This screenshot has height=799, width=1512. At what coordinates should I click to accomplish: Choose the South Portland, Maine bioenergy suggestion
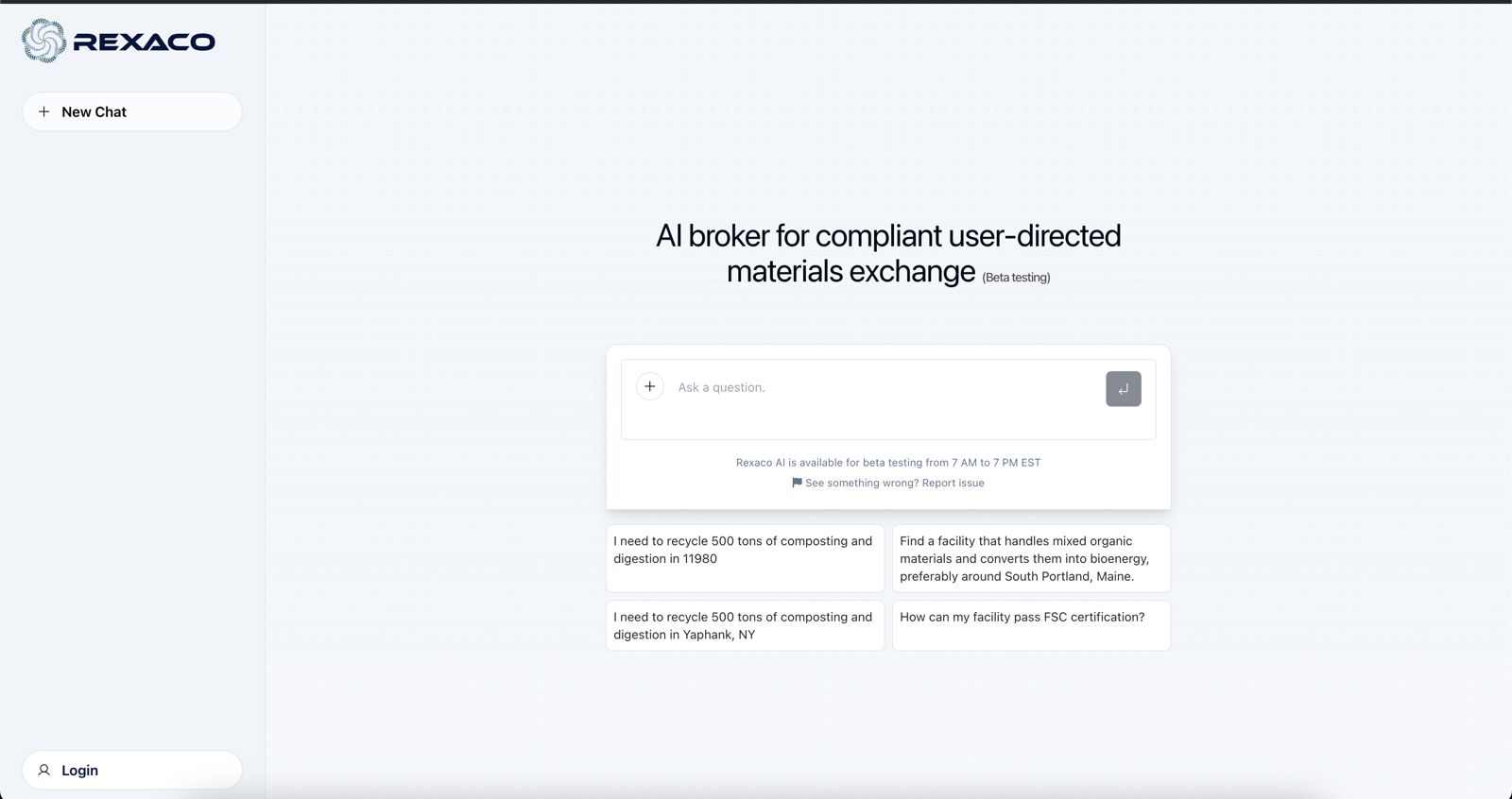point(1031,558)
